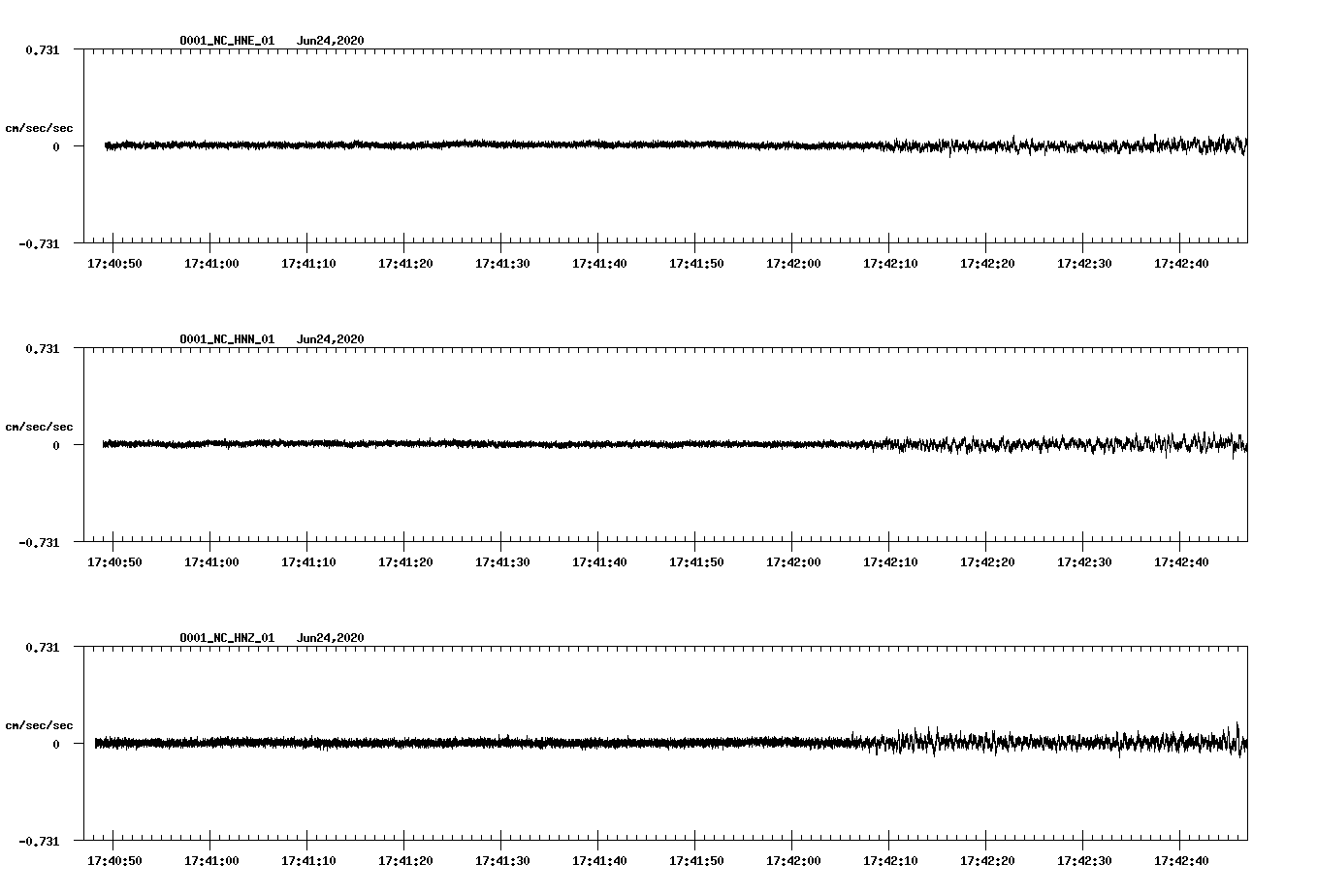Click the zero baseline label on HNE axis

coord(56,146)
